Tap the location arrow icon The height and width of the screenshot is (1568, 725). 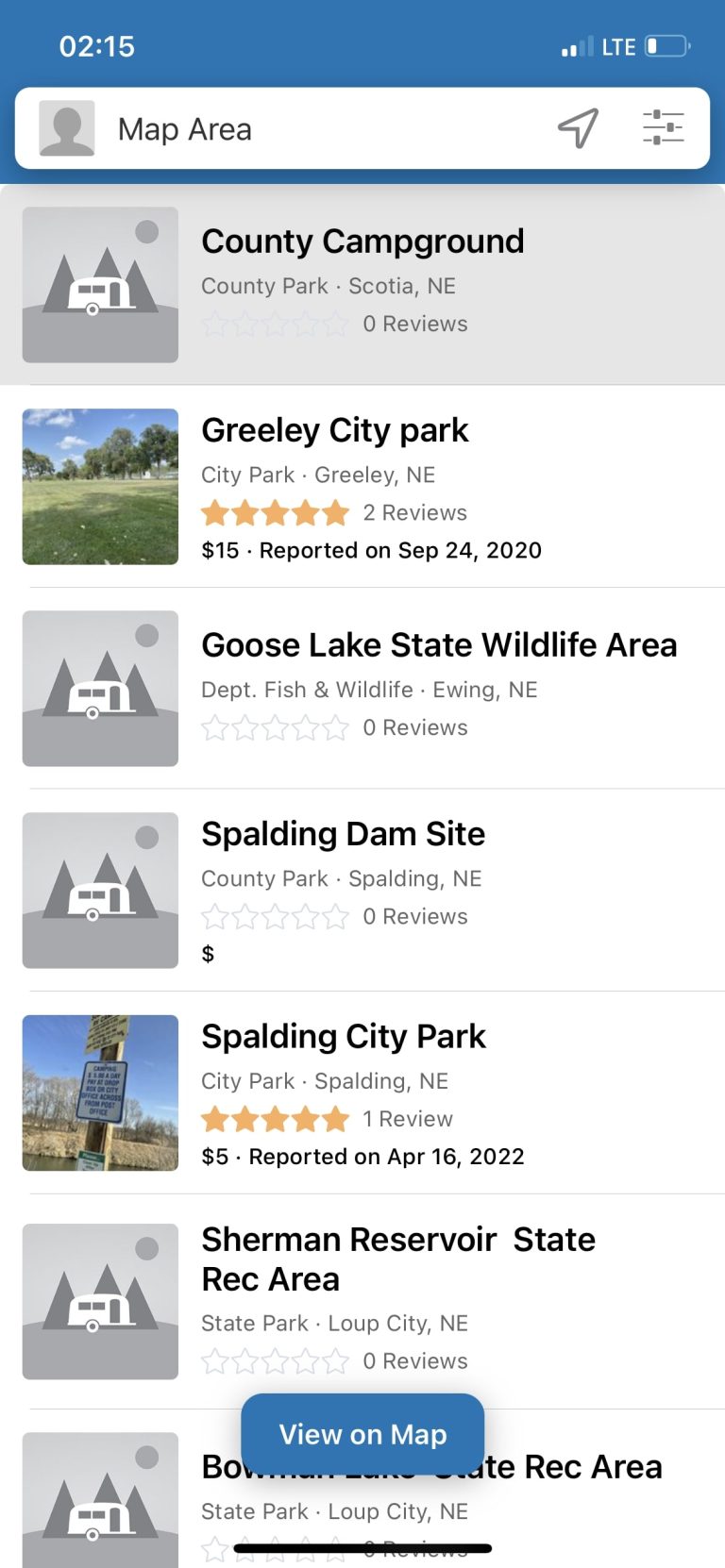(578, 127)
